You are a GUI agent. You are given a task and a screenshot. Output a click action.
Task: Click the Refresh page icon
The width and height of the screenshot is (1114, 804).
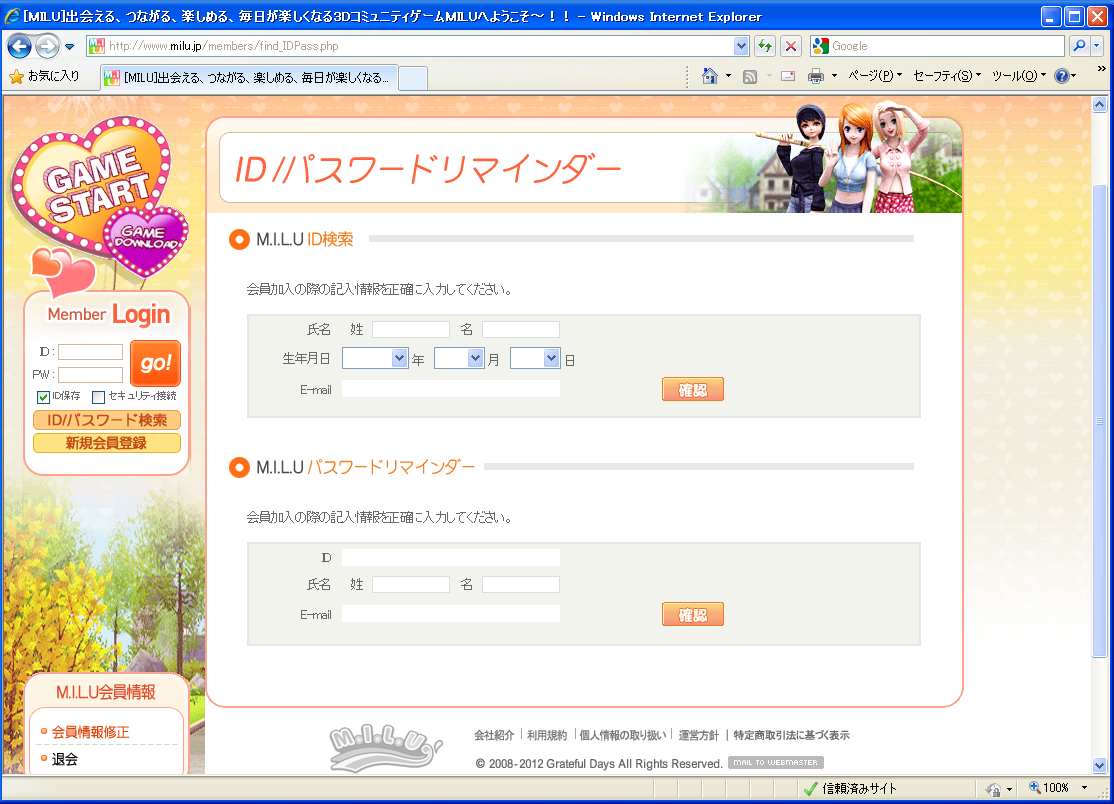coord(765,46)
